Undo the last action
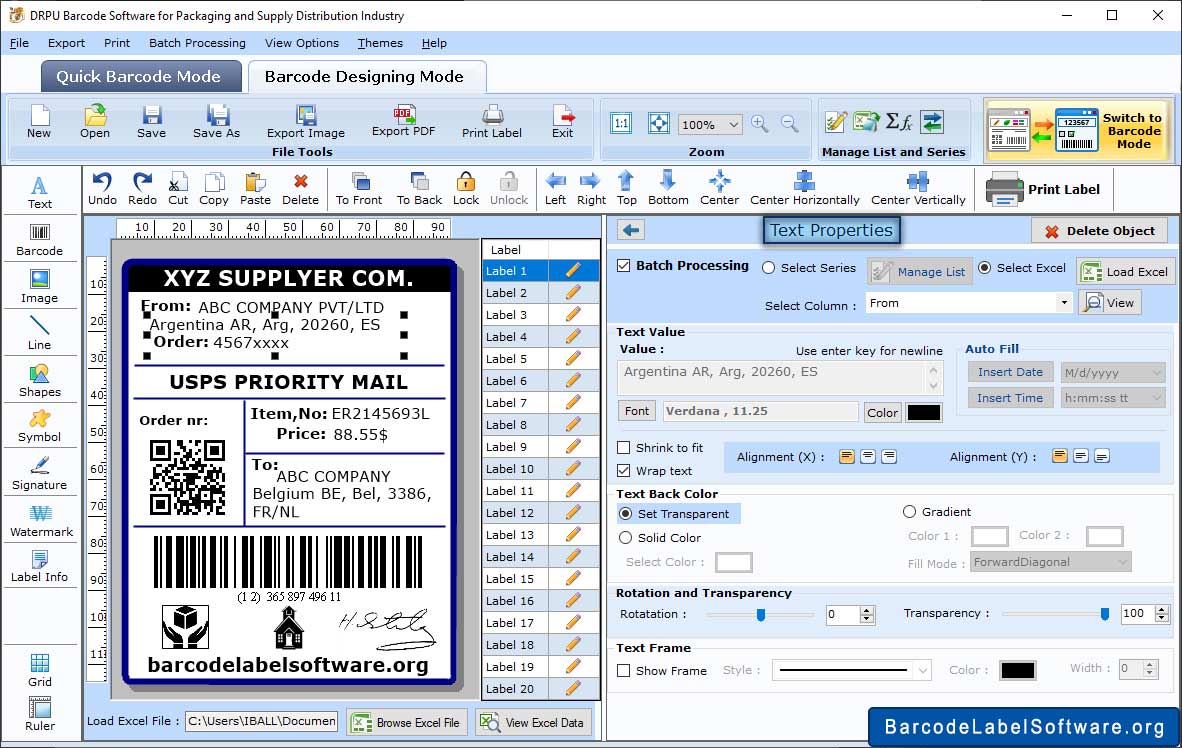 102,189
